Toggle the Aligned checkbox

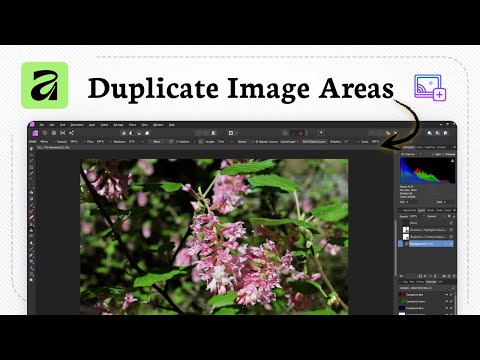(257, 142)
